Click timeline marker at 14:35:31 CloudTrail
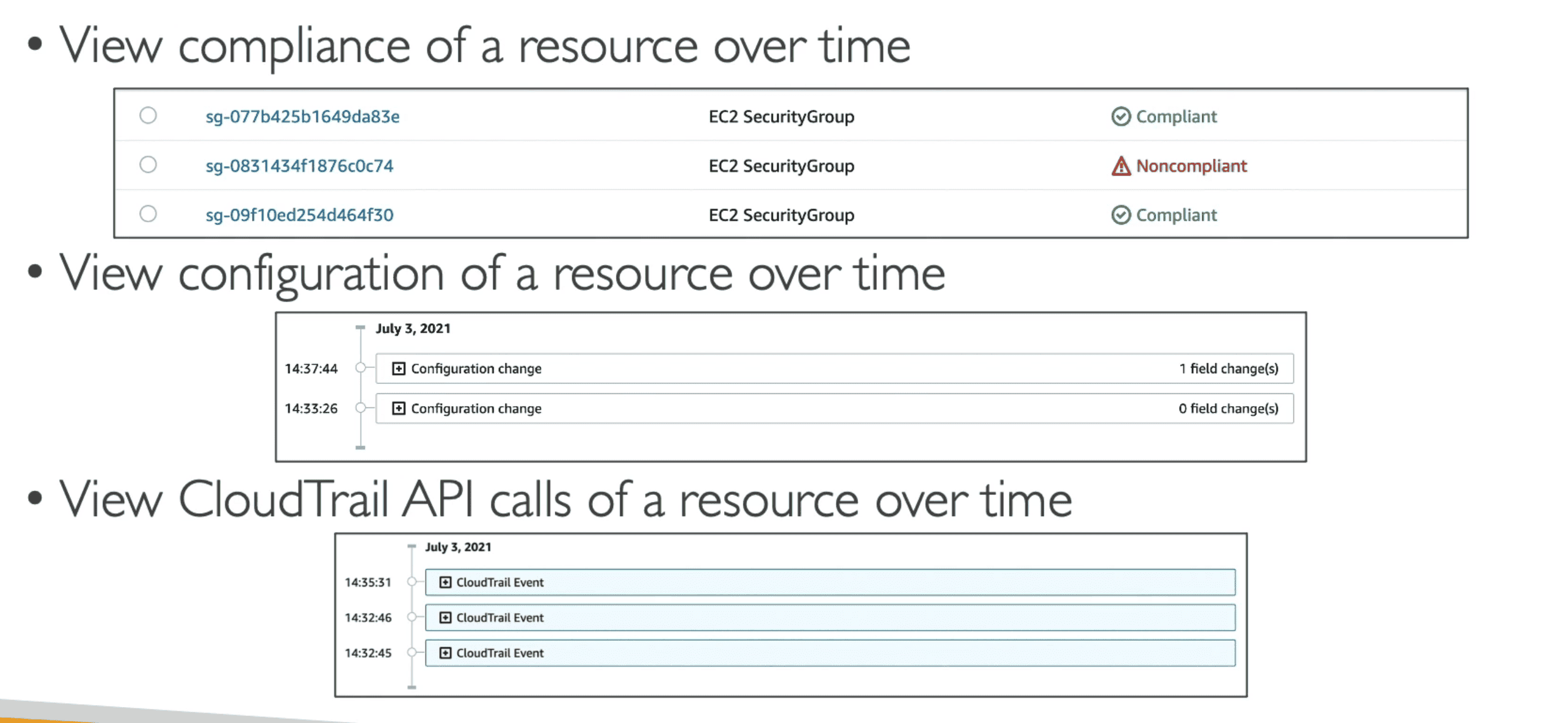1568x723 pixels. point(412,582)
